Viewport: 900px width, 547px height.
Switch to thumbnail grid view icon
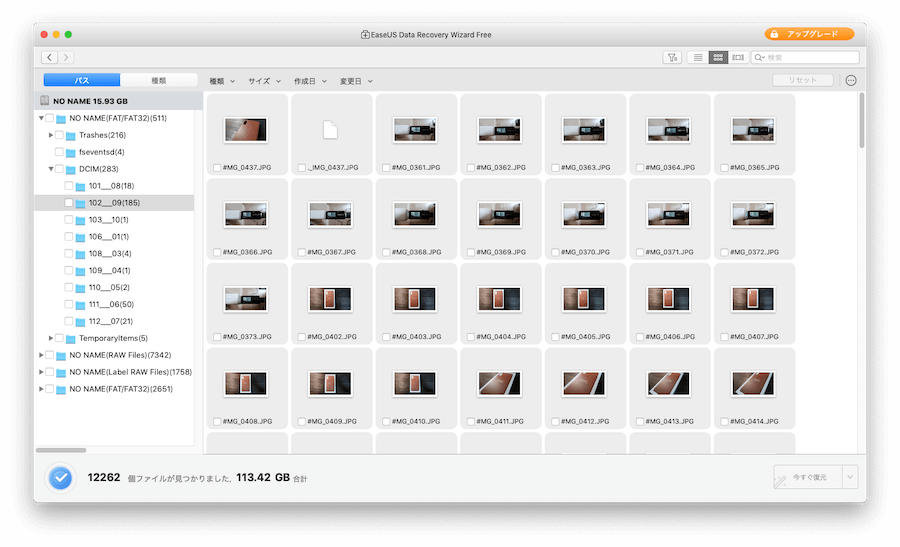pos(718,57)
